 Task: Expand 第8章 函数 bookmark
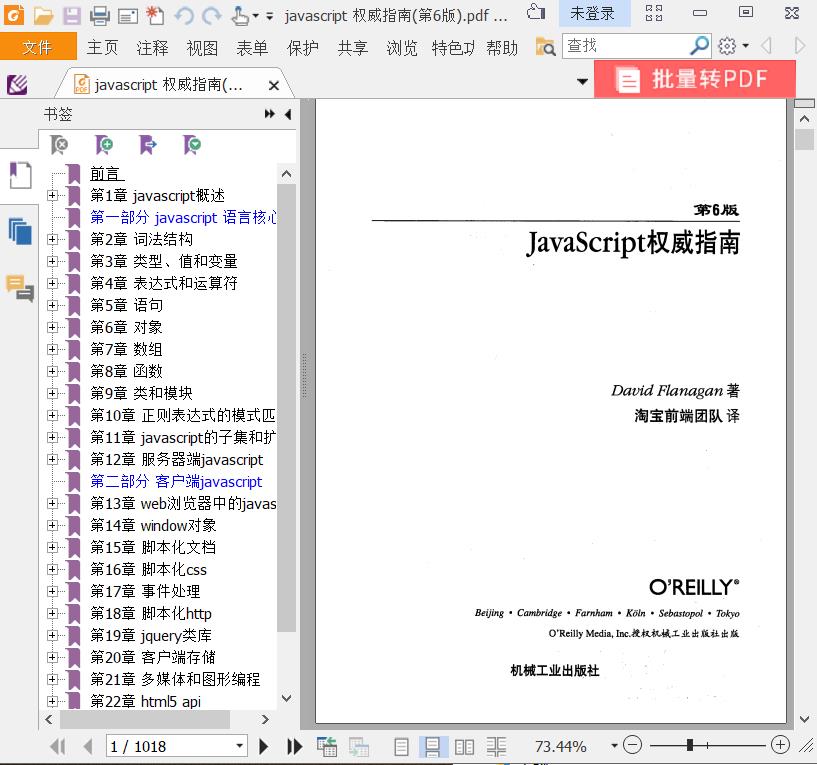[52, 371]
